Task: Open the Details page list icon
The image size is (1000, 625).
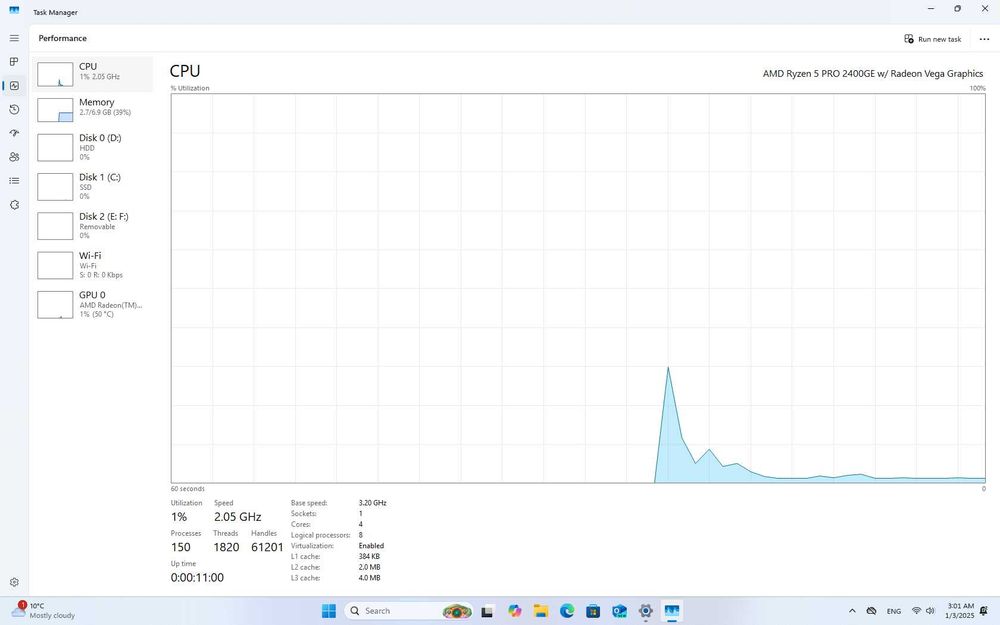Action: tap(14, 181)
